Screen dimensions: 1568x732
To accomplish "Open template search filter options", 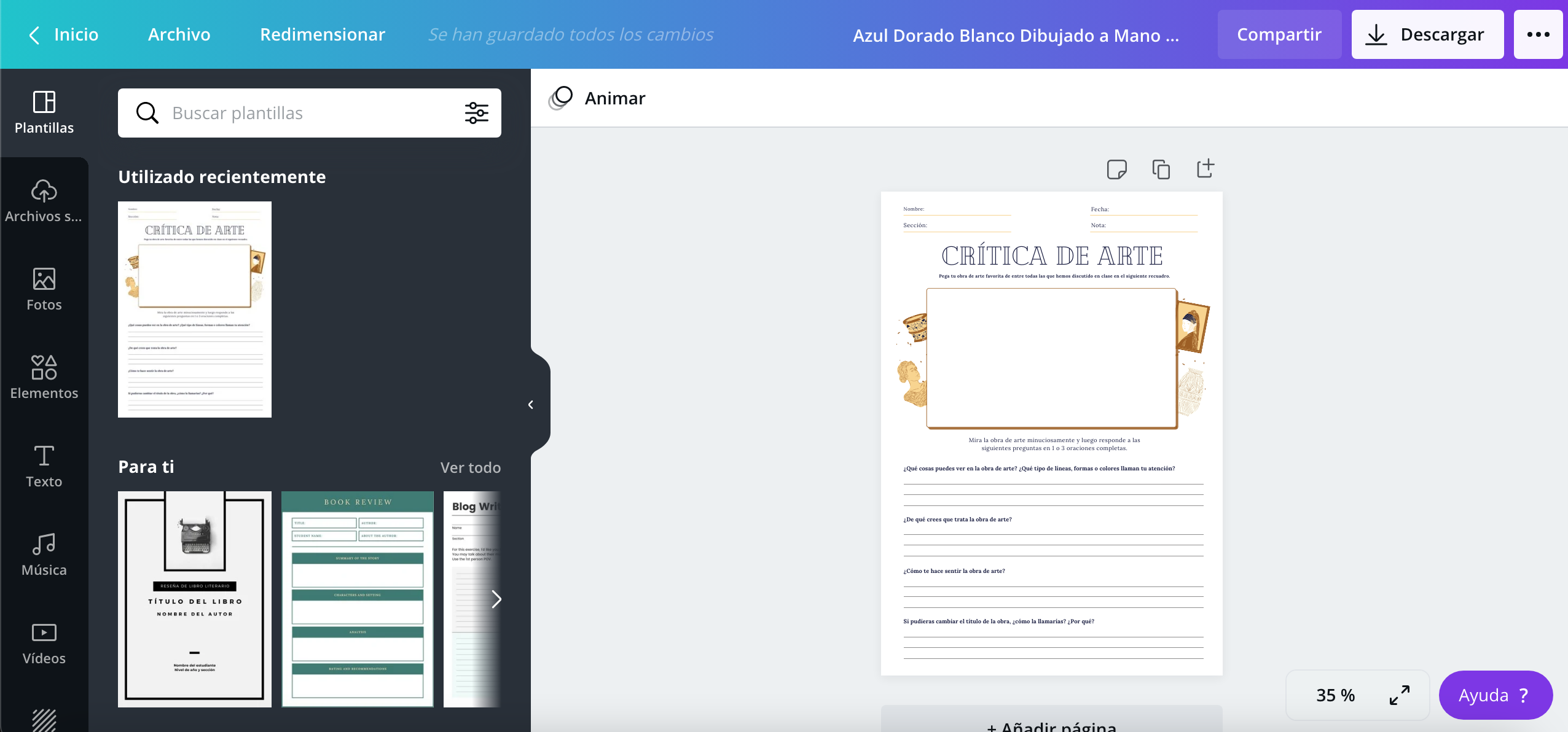I will 476,113.
